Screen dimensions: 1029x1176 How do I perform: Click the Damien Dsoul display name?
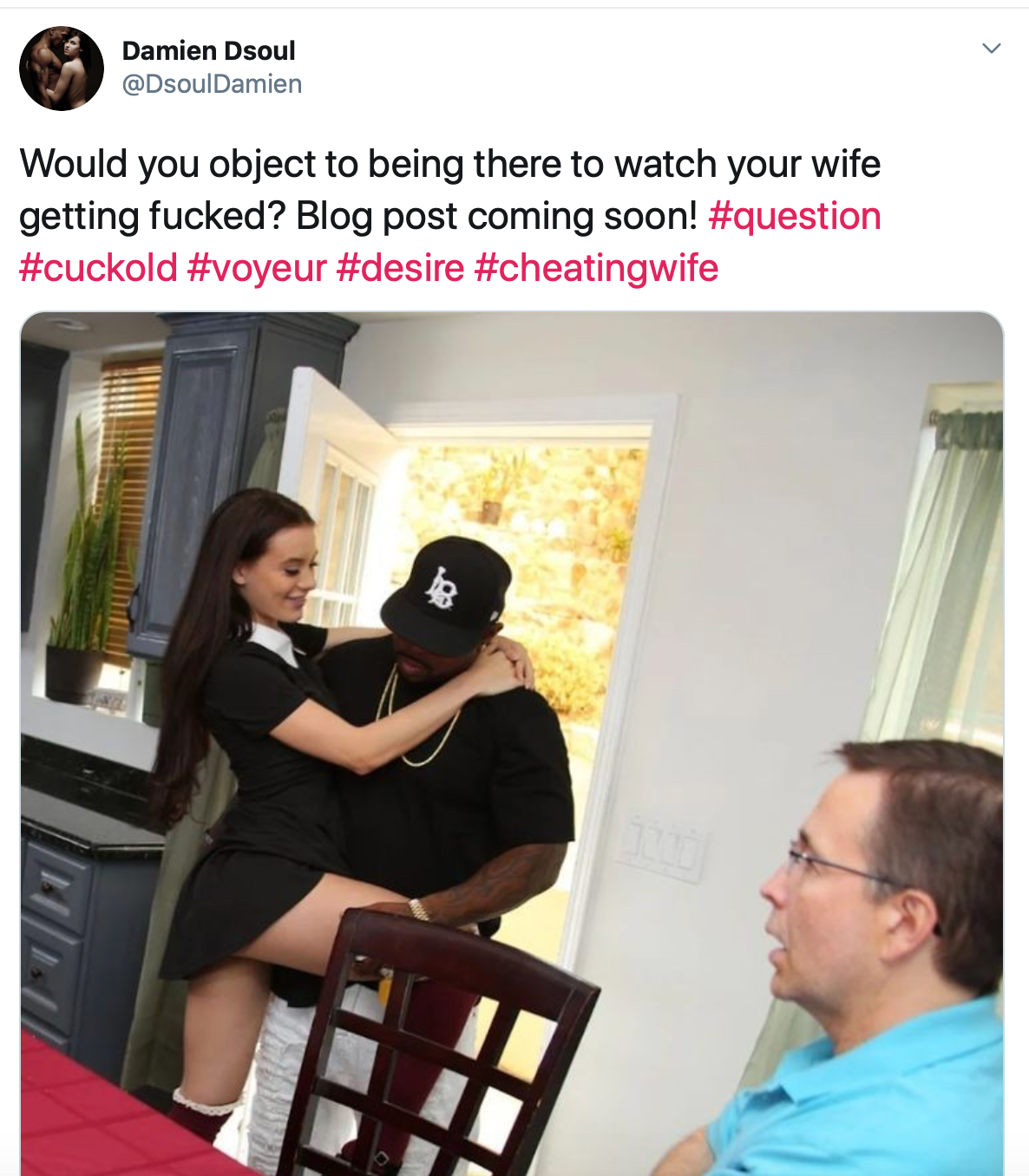point(208,51)
